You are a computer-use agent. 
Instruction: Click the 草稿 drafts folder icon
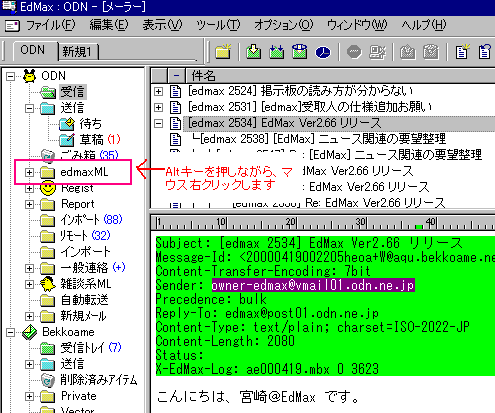click(x=67, y=140)
